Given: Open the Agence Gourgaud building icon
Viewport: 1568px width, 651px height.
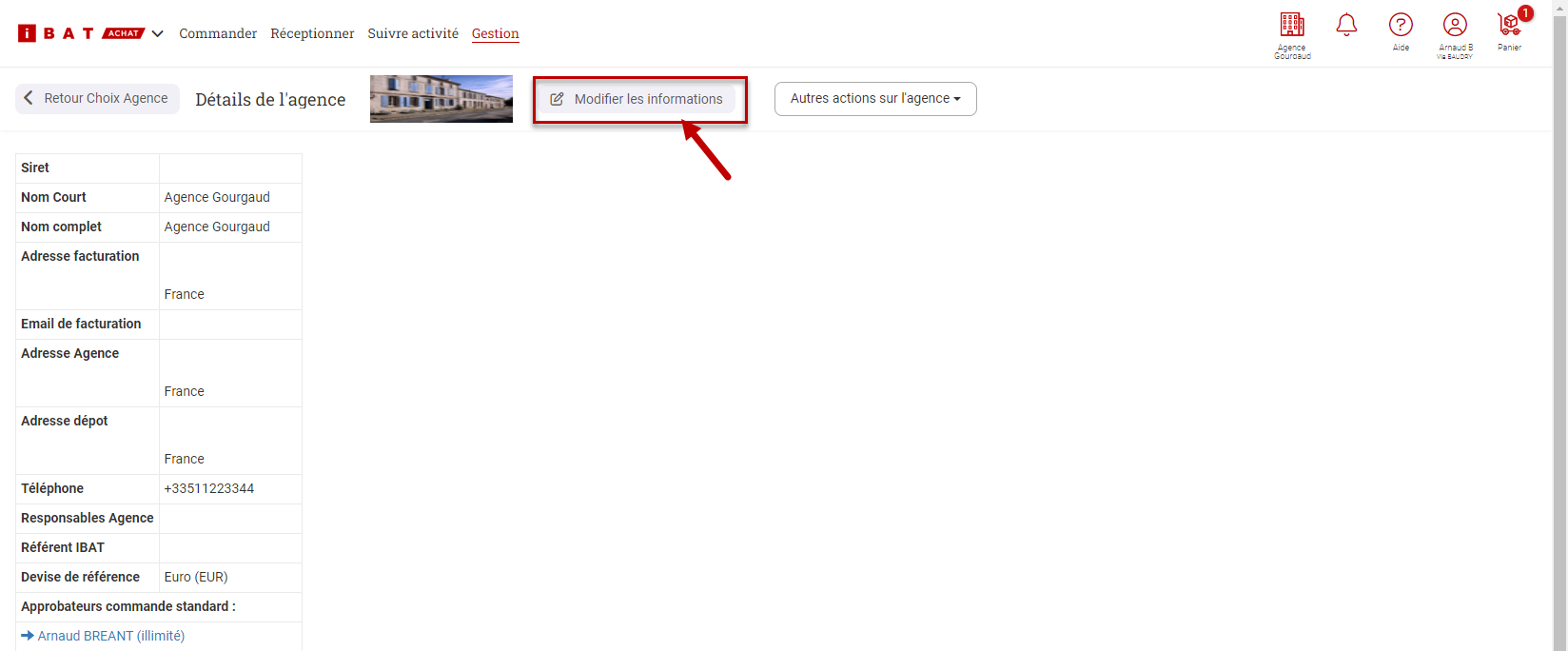Looking at the screenshot, I should pyautogui.click(x=1292, y=25).
